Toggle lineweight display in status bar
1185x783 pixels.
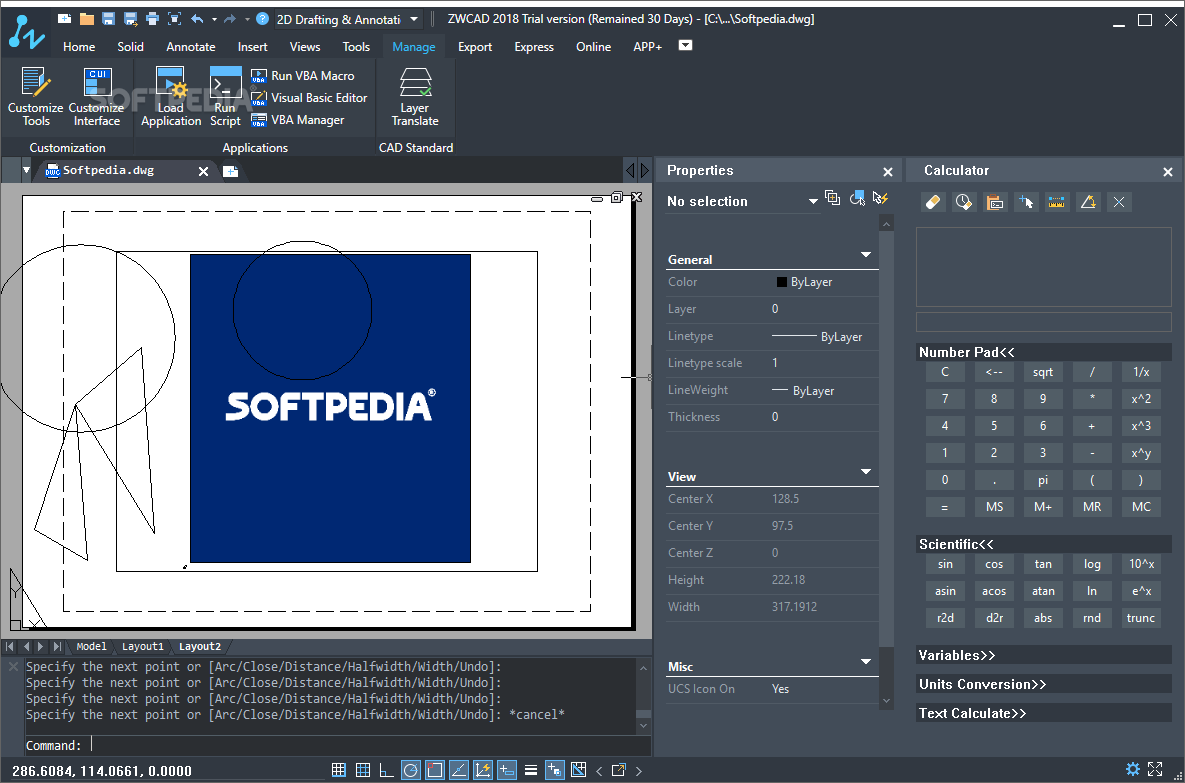[531, 770]
